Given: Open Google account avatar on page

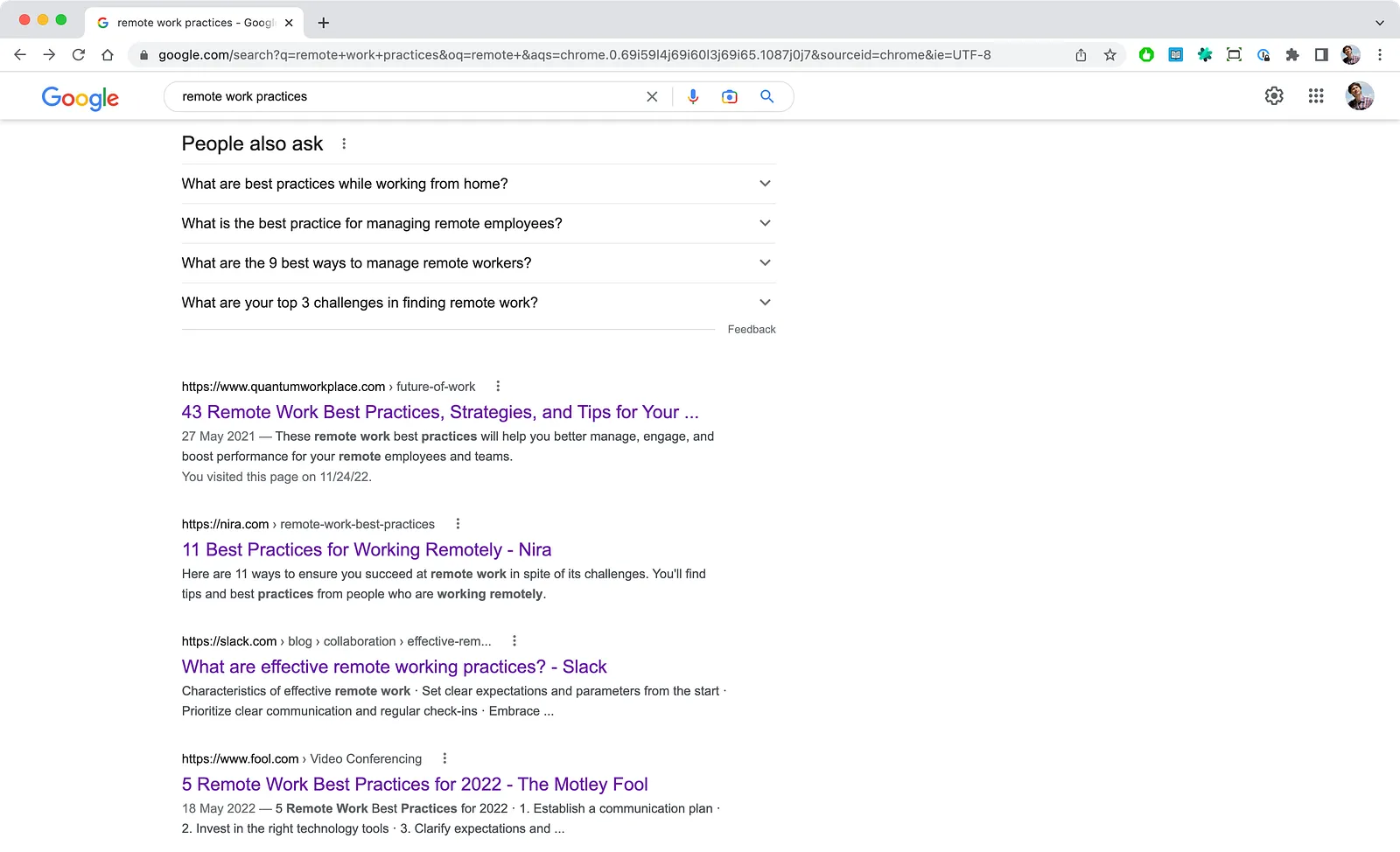Looking at the screenshot, I should pyautogui.click(x=1360, y=96).
